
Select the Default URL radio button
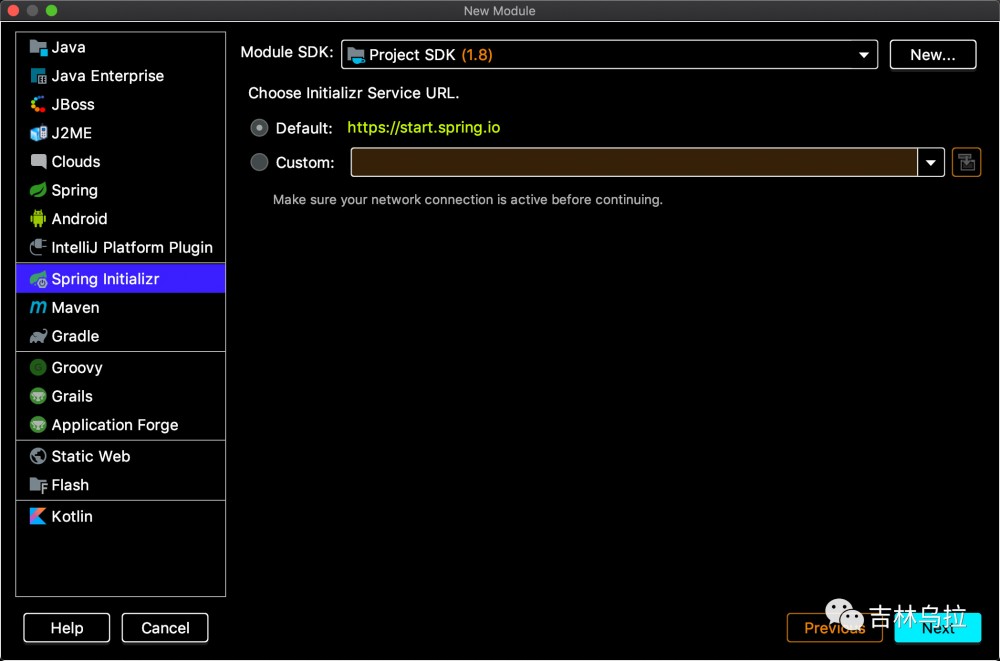[x=259, y=128]
